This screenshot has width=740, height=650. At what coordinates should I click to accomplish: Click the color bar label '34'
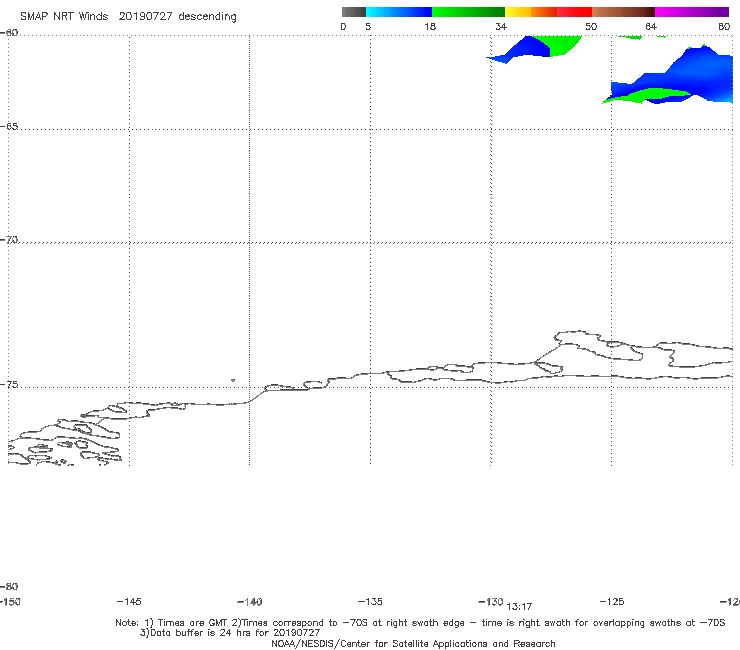501,26
